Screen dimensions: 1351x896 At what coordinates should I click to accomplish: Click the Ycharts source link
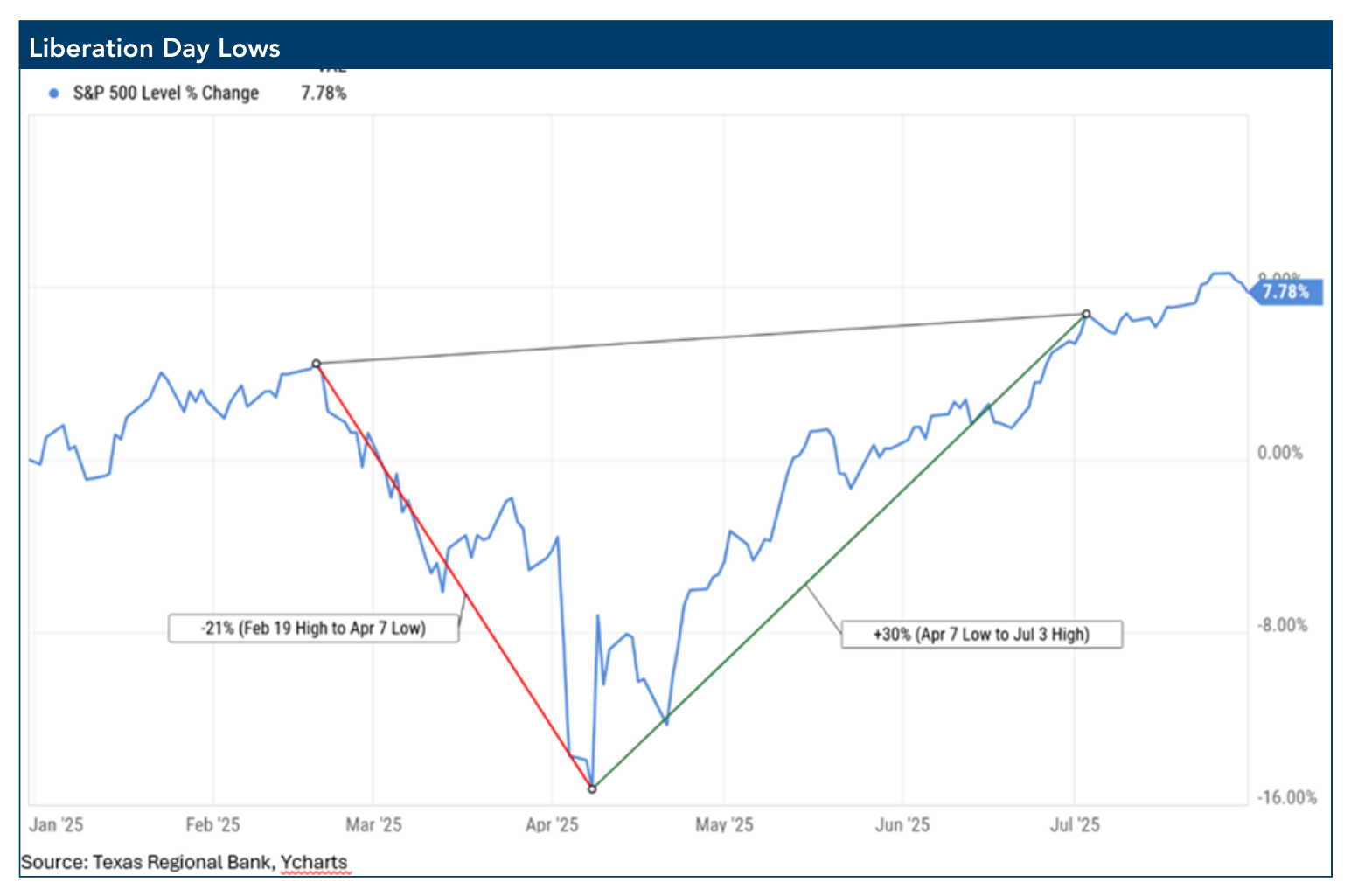click(314, 863)
